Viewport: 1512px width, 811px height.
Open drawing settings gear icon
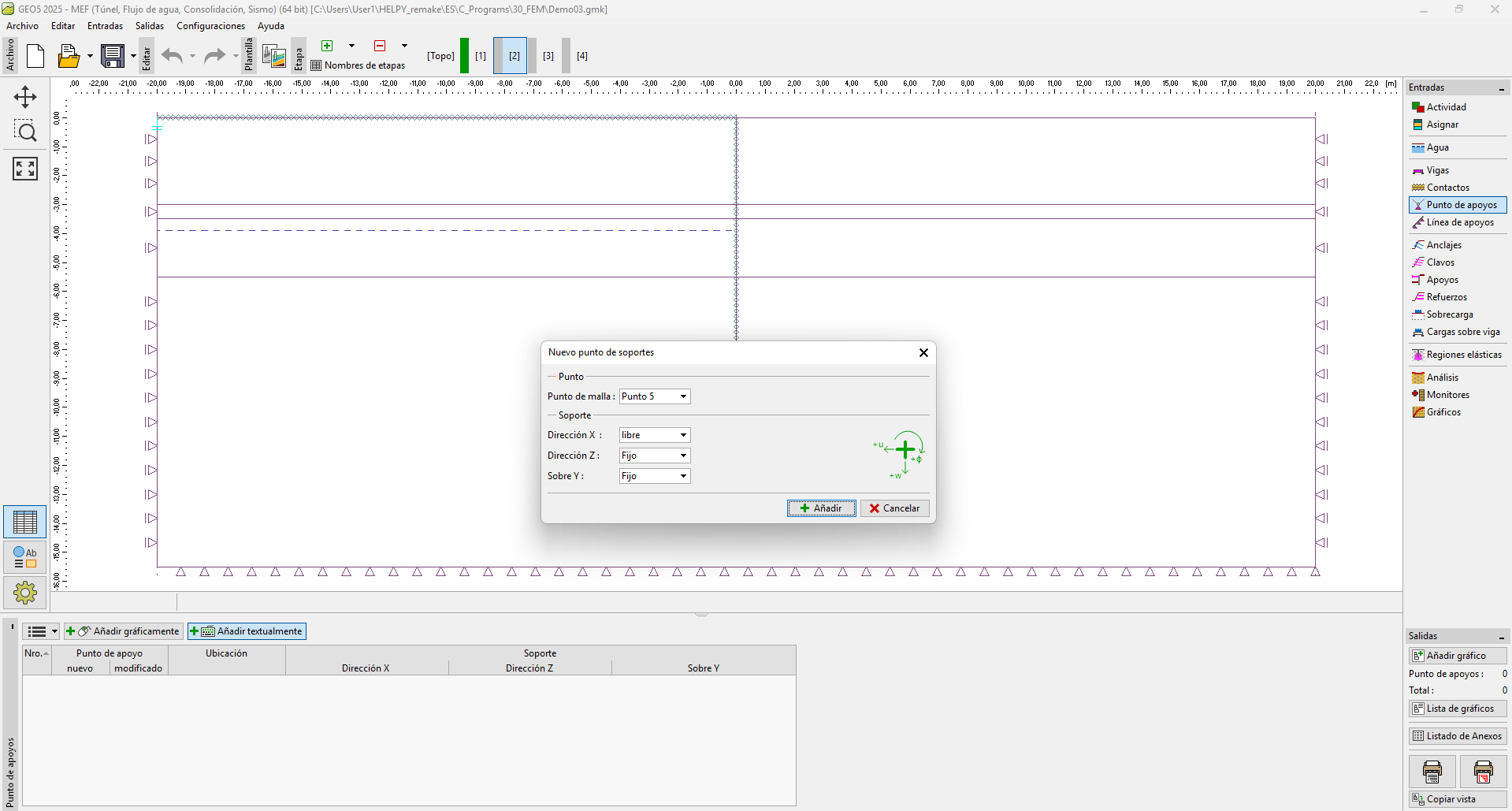(25, 592)
